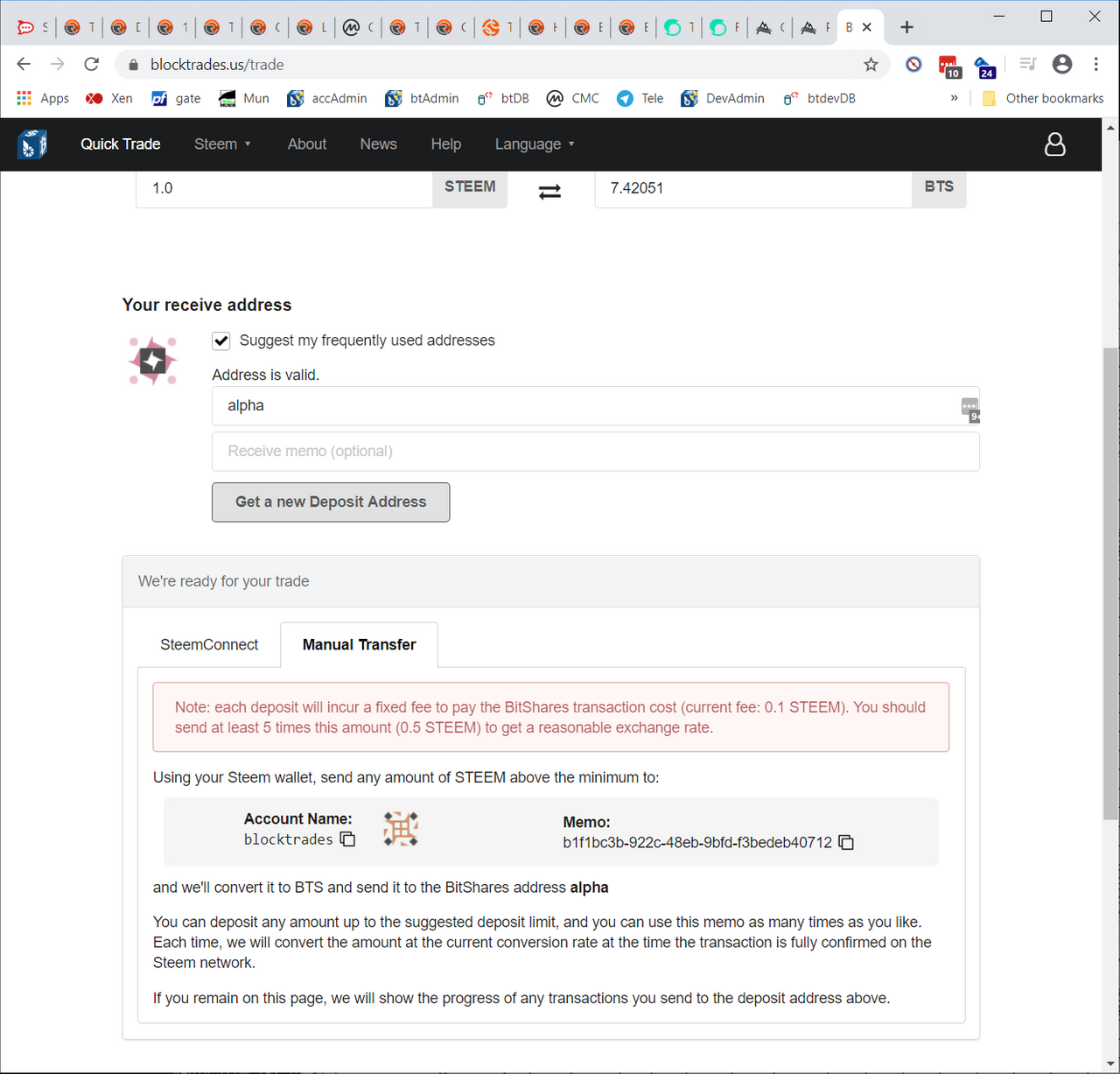Open the btAdmin bookmark

click(423, 98)
